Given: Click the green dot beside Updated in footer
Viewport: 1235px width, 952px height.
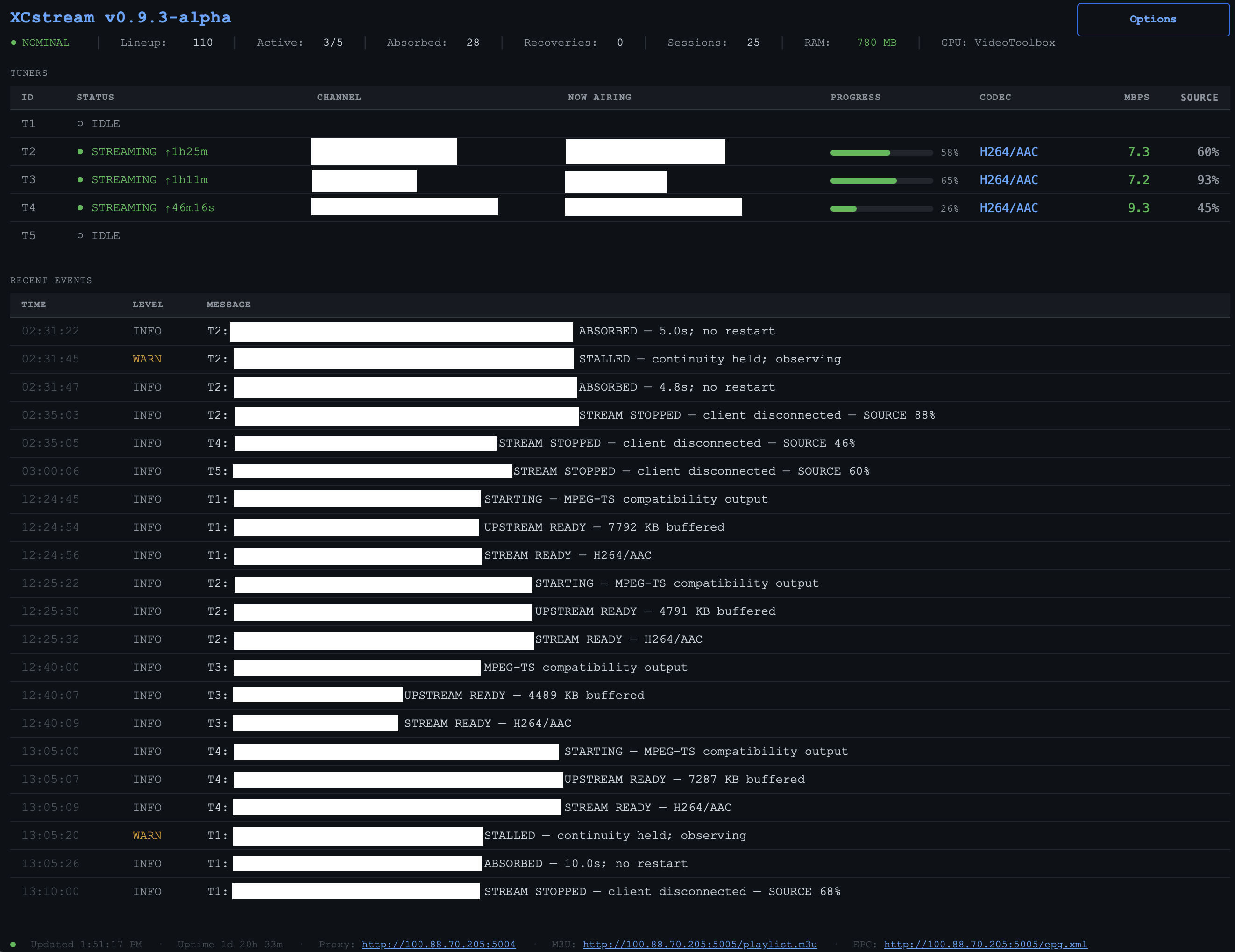Looking at the screenshot, I should click(x=13, y=944).
